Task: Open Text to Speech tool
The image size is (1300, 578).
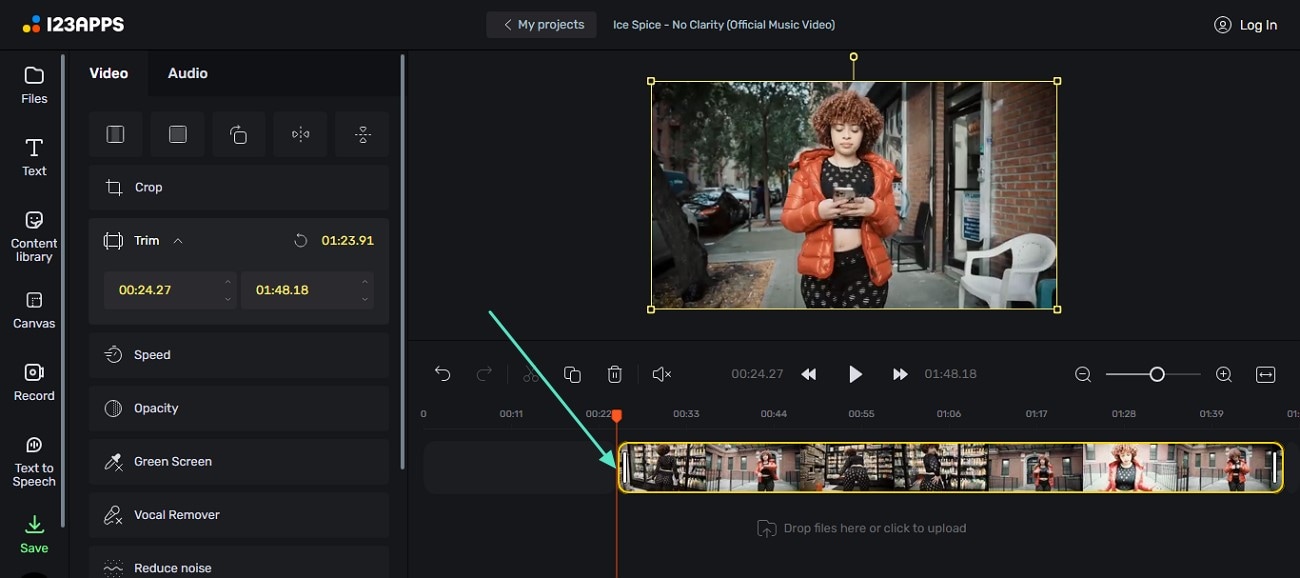Action: click(x=34, y=461)
